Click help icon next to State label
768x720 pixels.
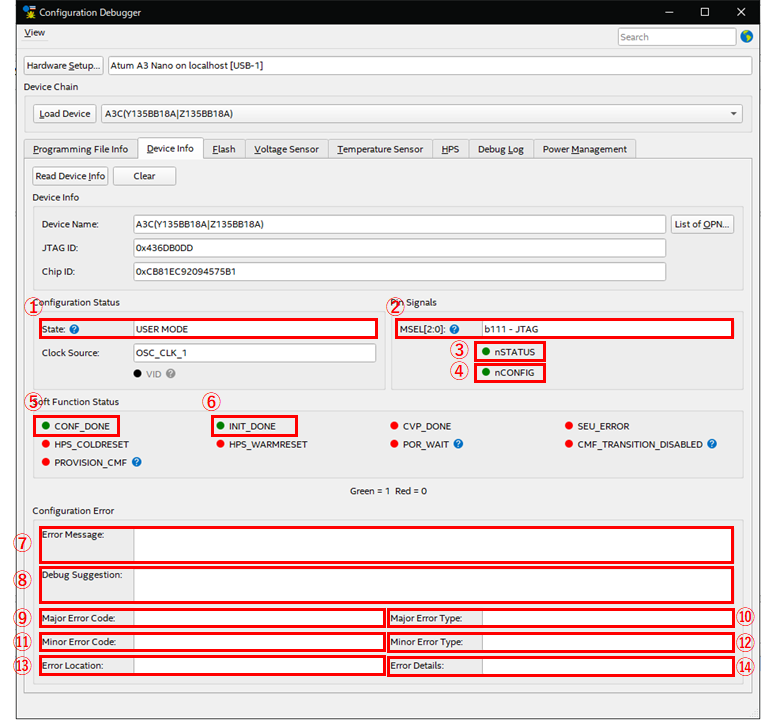[74, 329]
